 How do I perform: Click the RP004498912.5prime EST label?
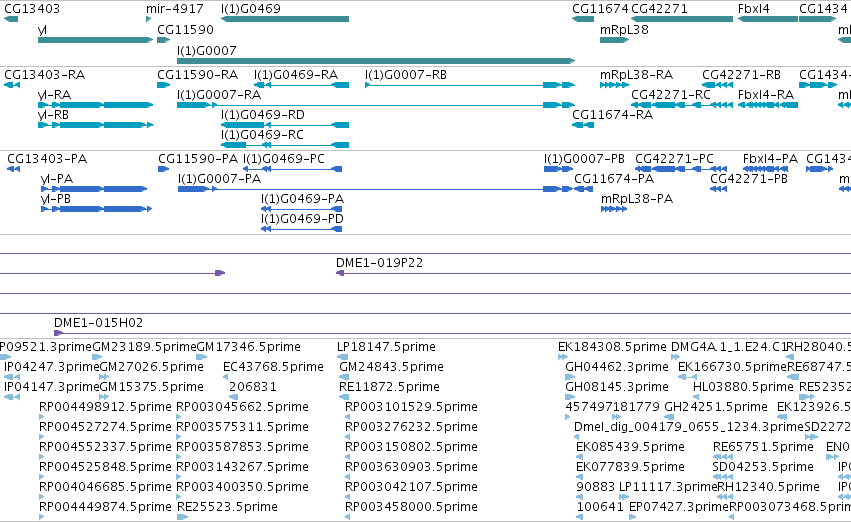coord(105,408)
